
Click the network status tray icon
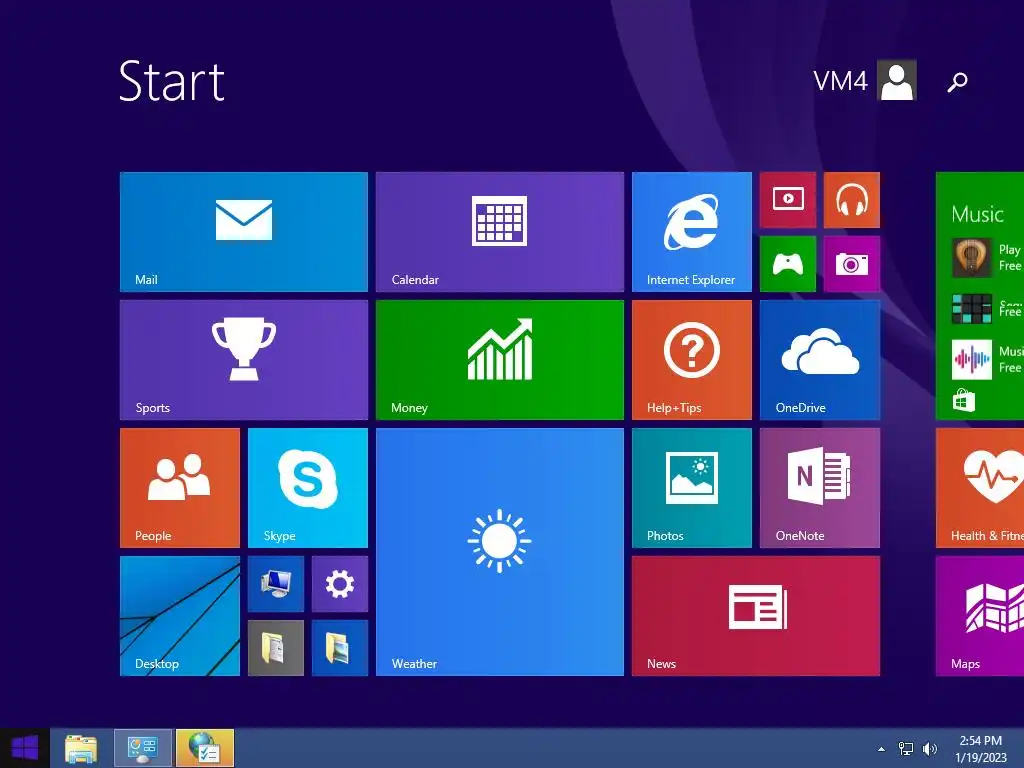906,749
